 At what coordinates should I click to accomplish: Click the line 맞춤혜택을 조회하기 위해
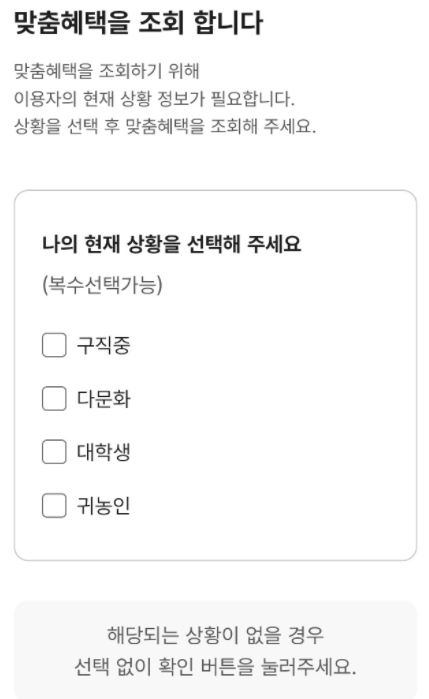(x=107, y=71)
